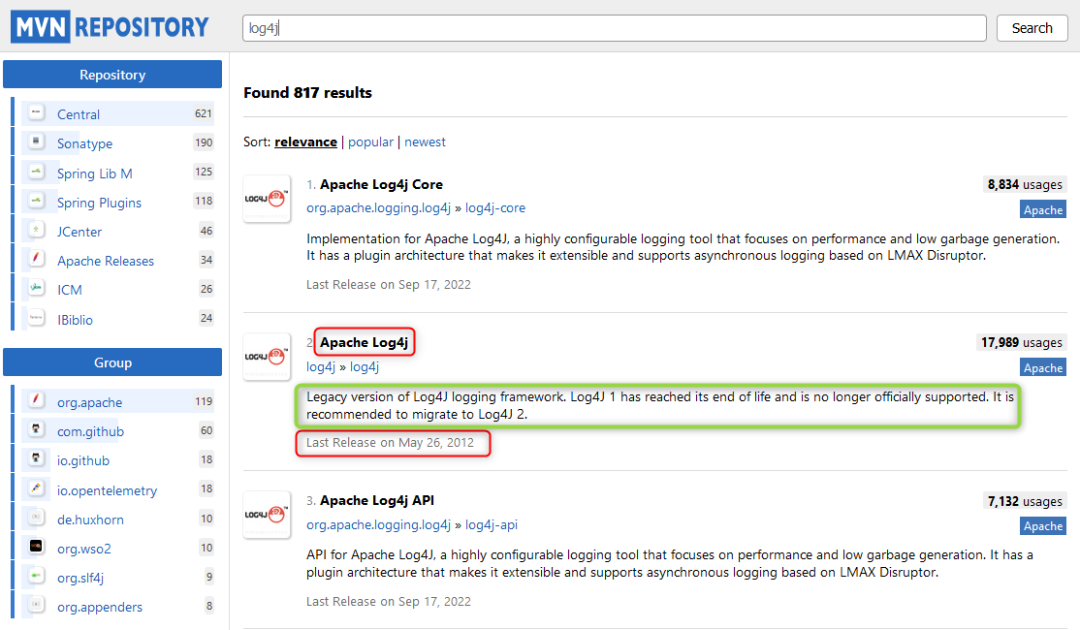
Task: Open the log4j-core artifact link
Action: 495,208
